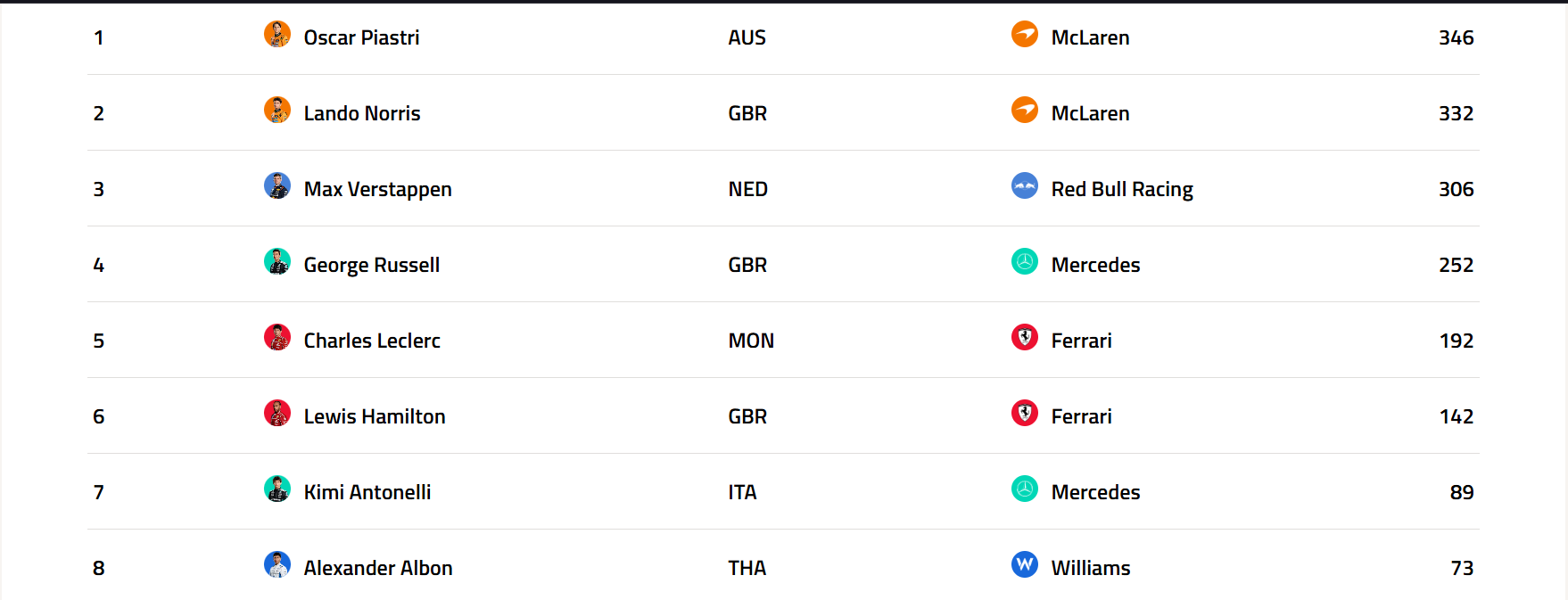Click the Red Bull Racing team logo

click(x=1025, y=186)
